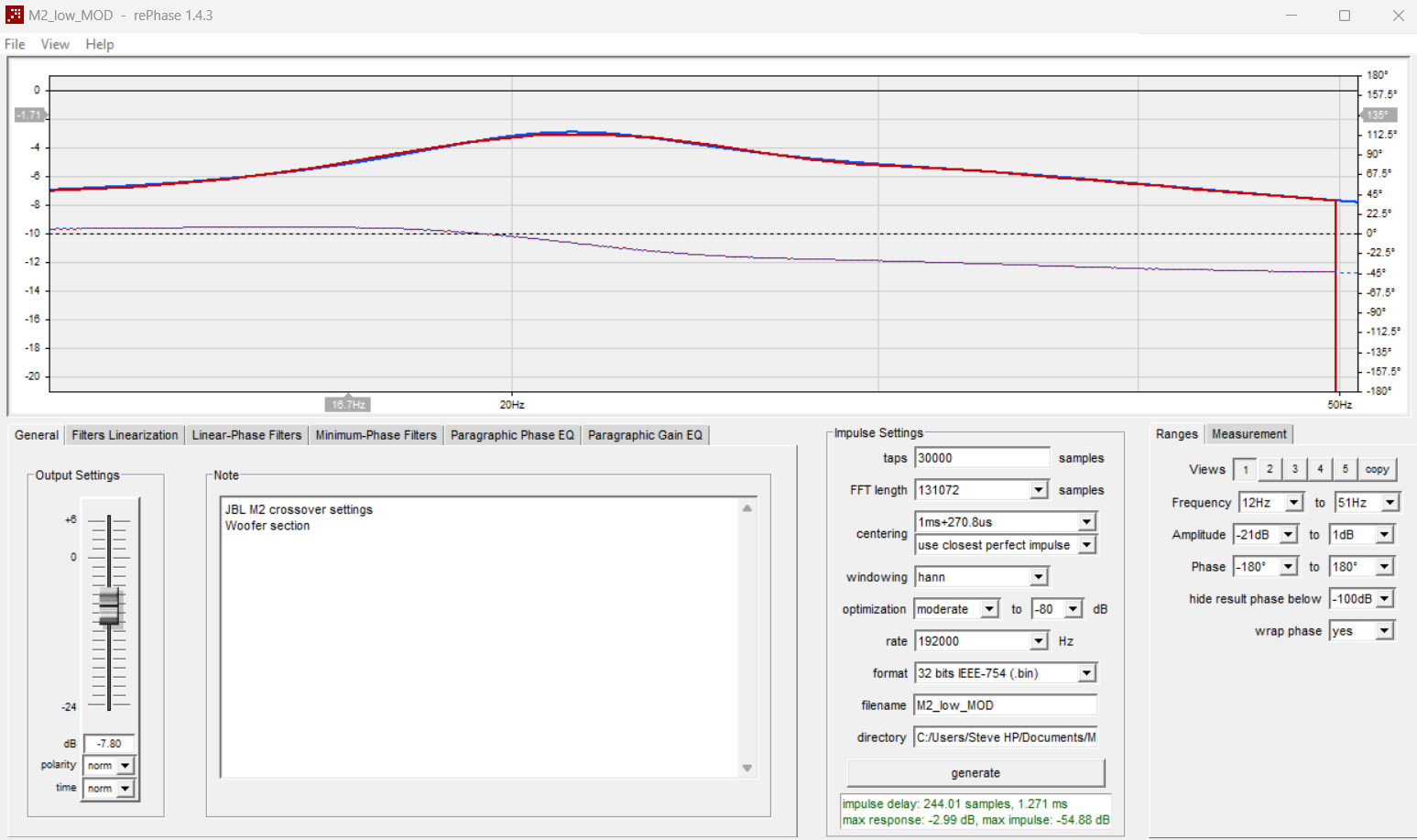Switch to the General tab
Image resolution: width=1417 pixels, height=840 pixels.
37,435
